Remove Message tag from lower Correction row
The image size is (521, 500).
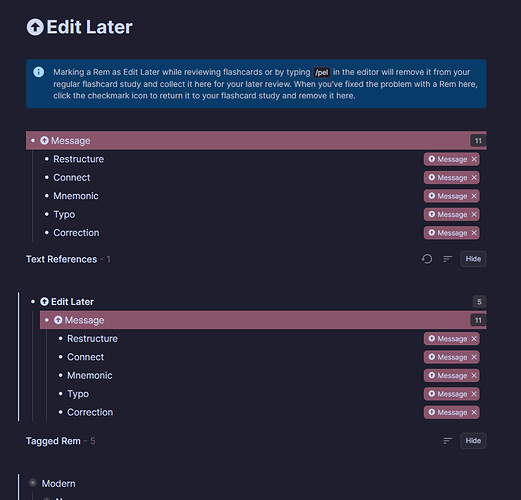(x=474, y=412)
